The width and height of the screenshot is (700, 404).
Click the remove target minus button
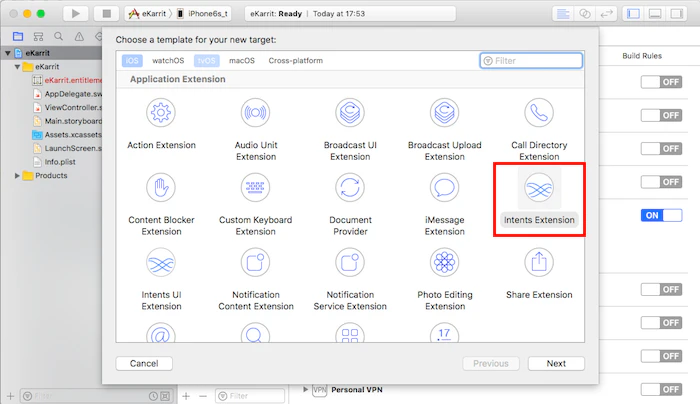(203, 396)
